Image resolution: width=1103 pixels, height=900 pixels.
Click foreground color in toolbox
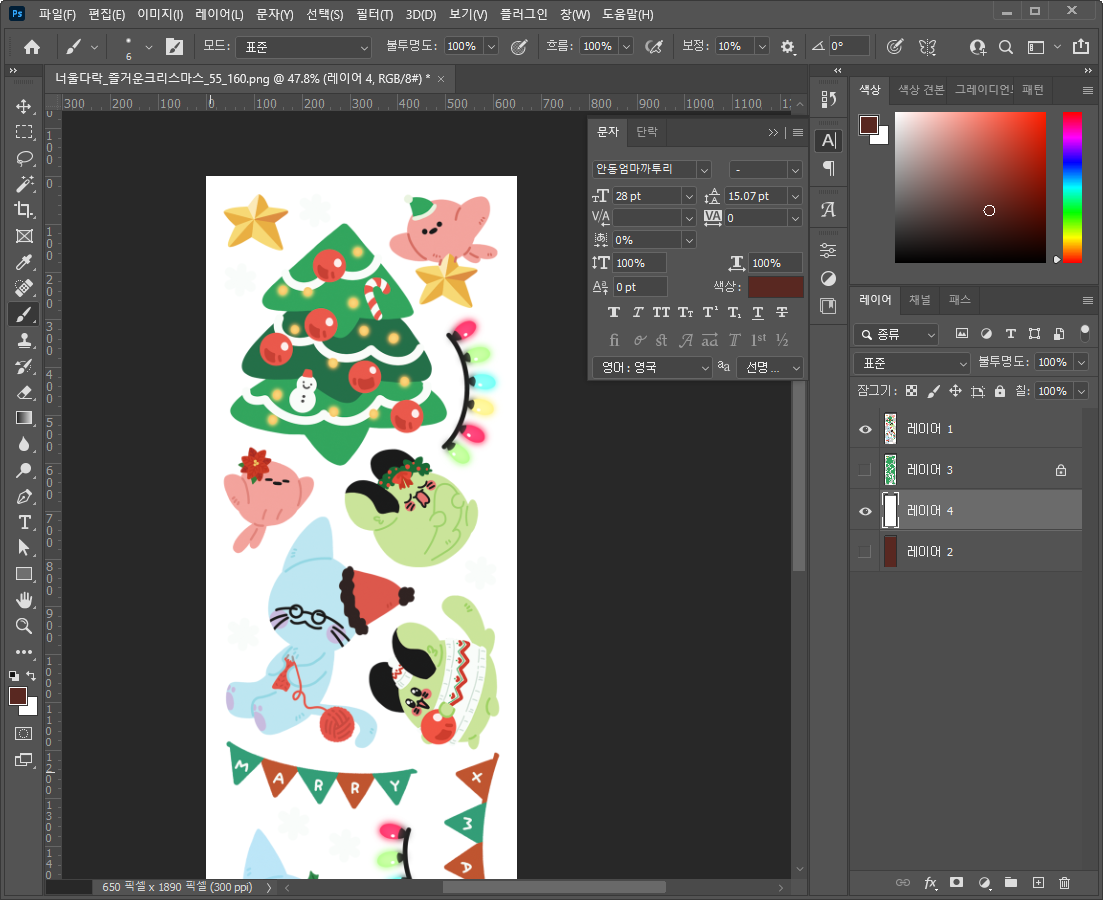(18, 696)
